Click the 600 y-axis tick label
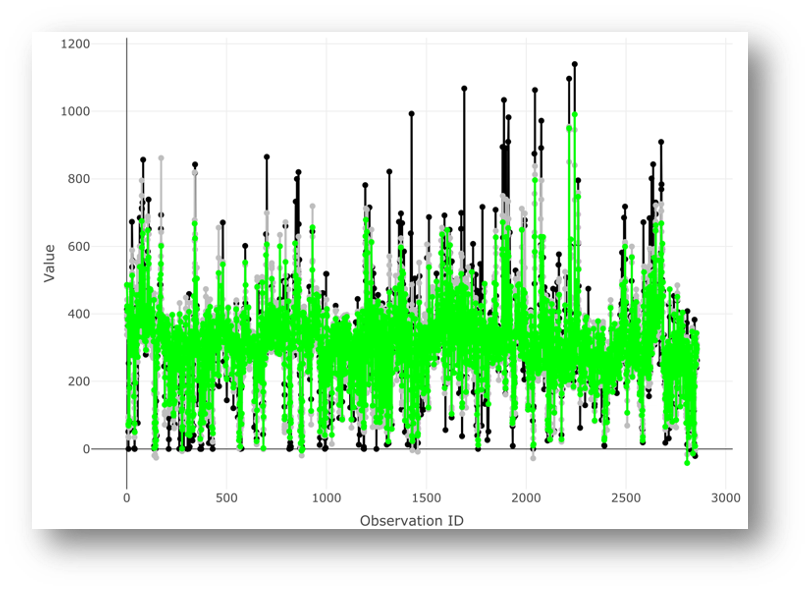Screen dimensions: 810x592 click(x=79, y=247)
